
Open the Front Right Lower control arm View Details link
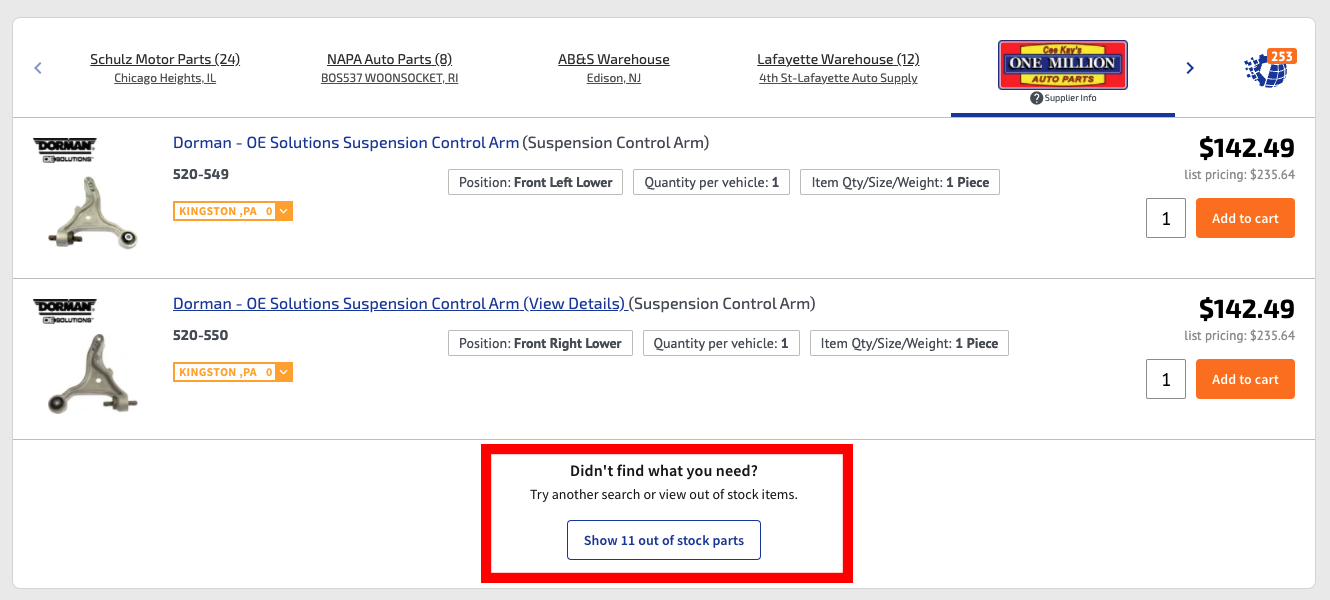[x=399, y=304]
